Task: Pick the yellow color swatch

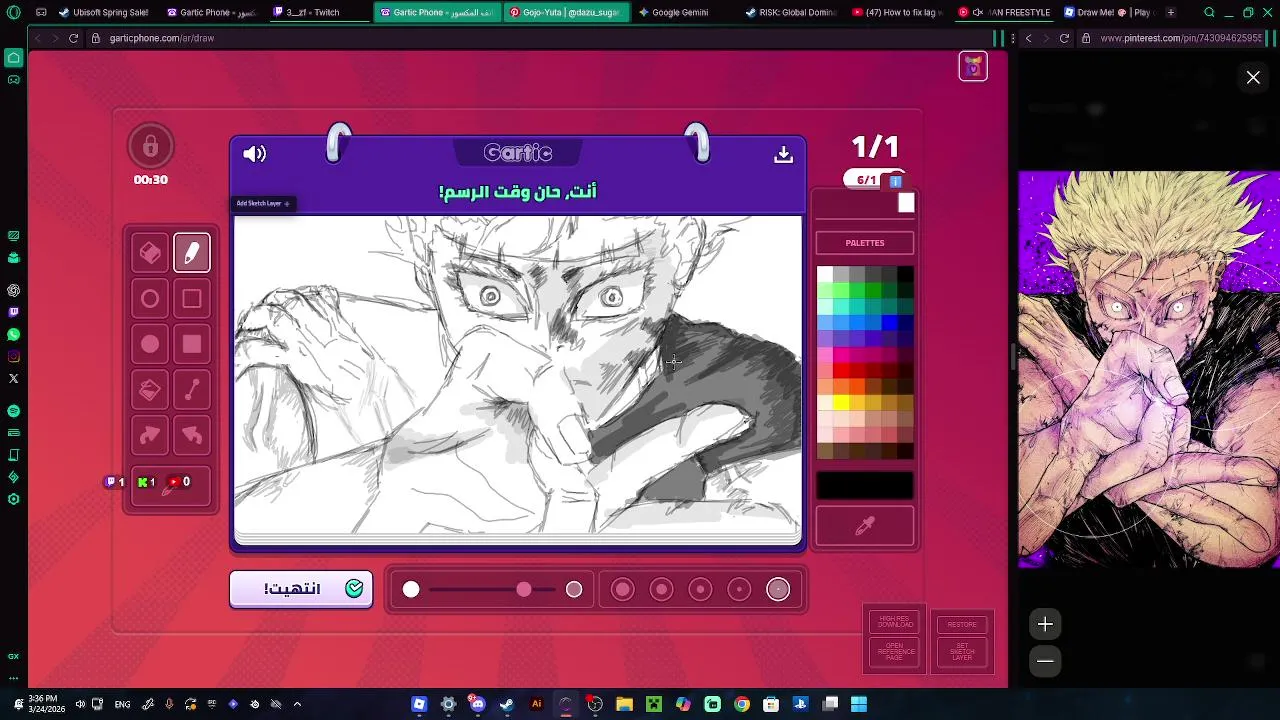Action: [x=841, y=403]
